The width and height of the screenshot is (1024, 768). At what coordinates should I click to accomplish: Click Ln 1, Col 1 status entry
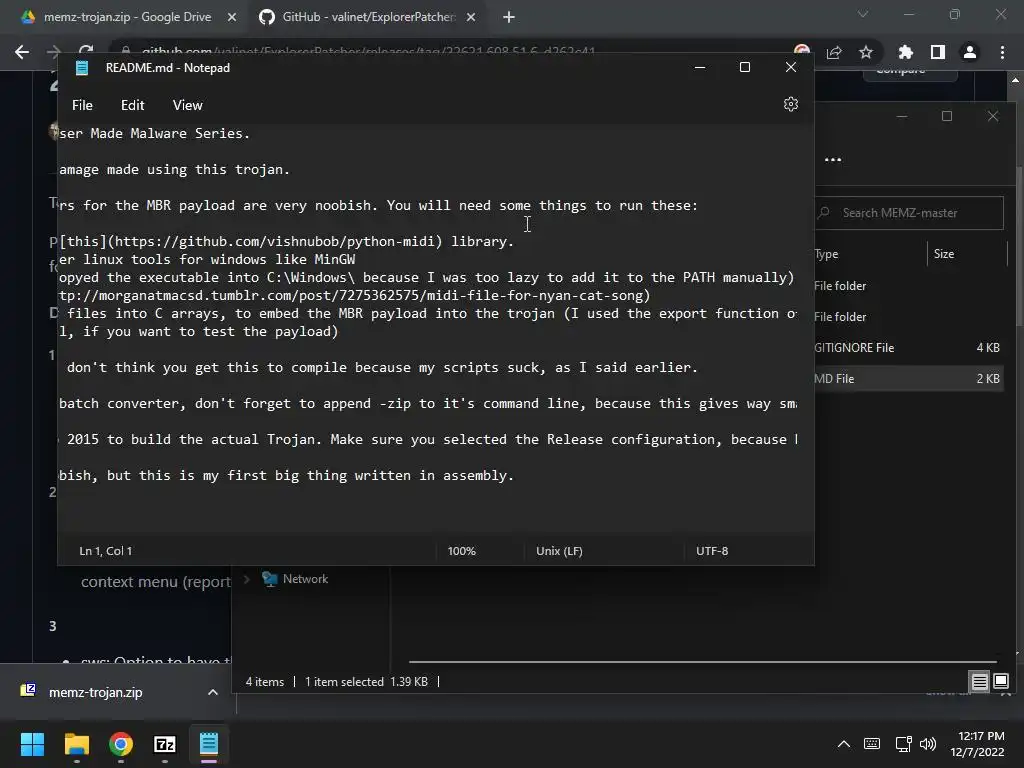coord(106,551)
